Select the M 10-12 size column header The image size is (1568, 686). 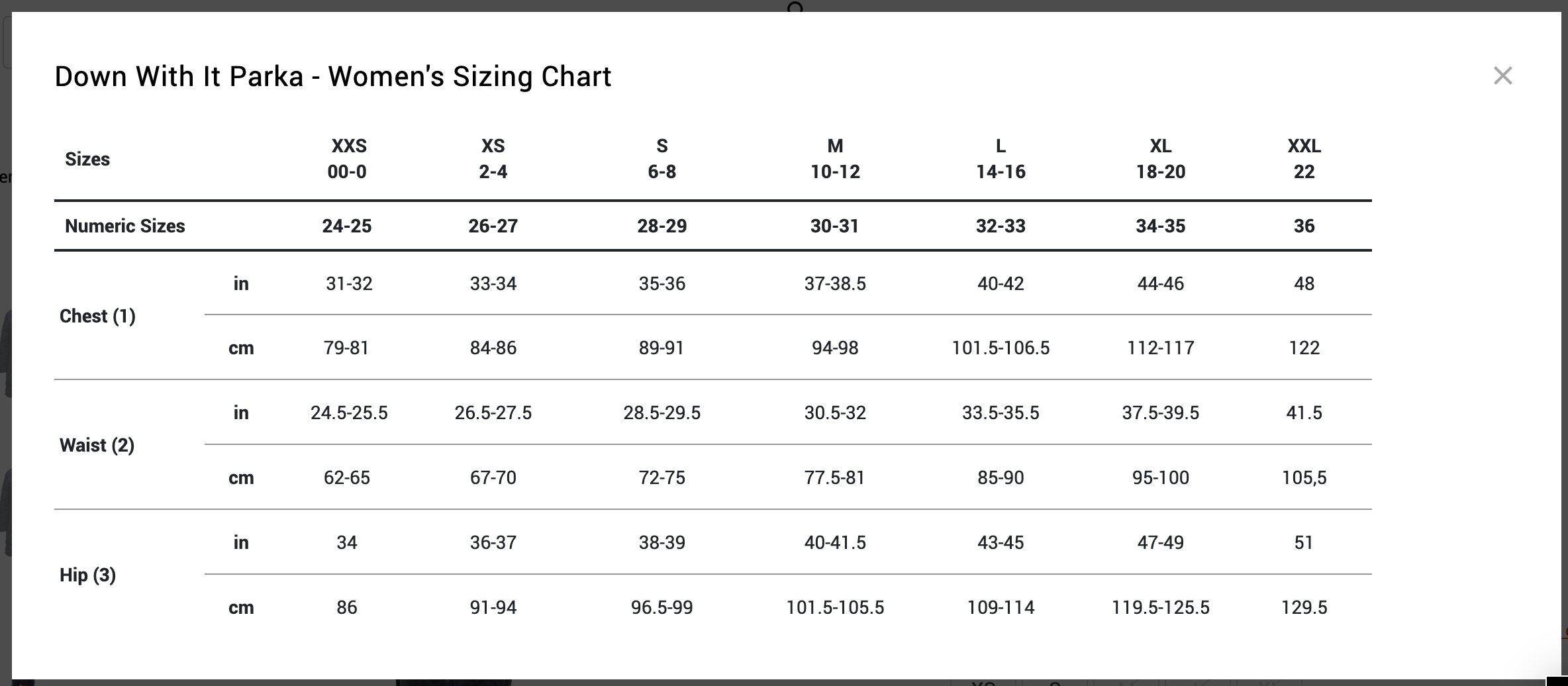(x=835, y=159)
